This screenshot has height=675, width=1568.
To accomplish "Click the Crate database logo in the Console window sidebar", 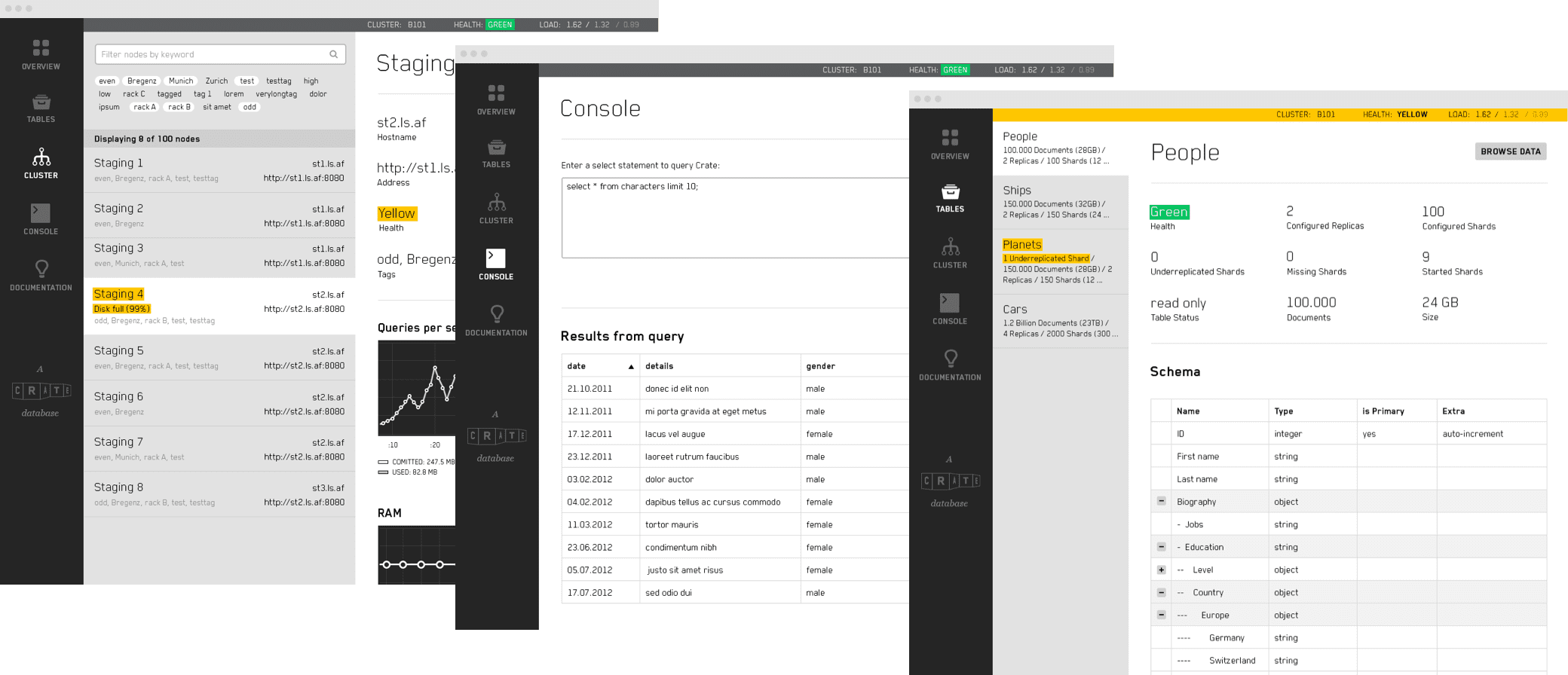I will [x=496, y=437].
